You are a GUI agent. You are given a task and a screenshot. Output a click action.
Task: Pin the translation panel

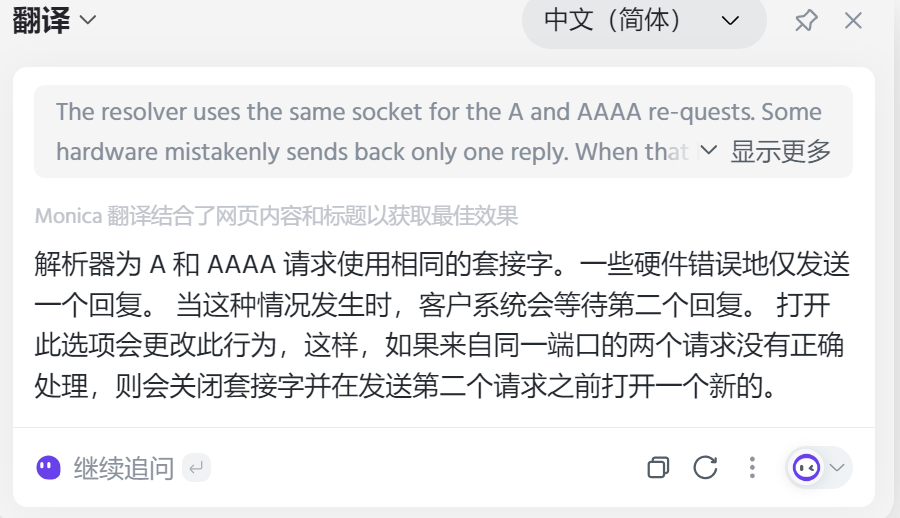pos(805,21)
